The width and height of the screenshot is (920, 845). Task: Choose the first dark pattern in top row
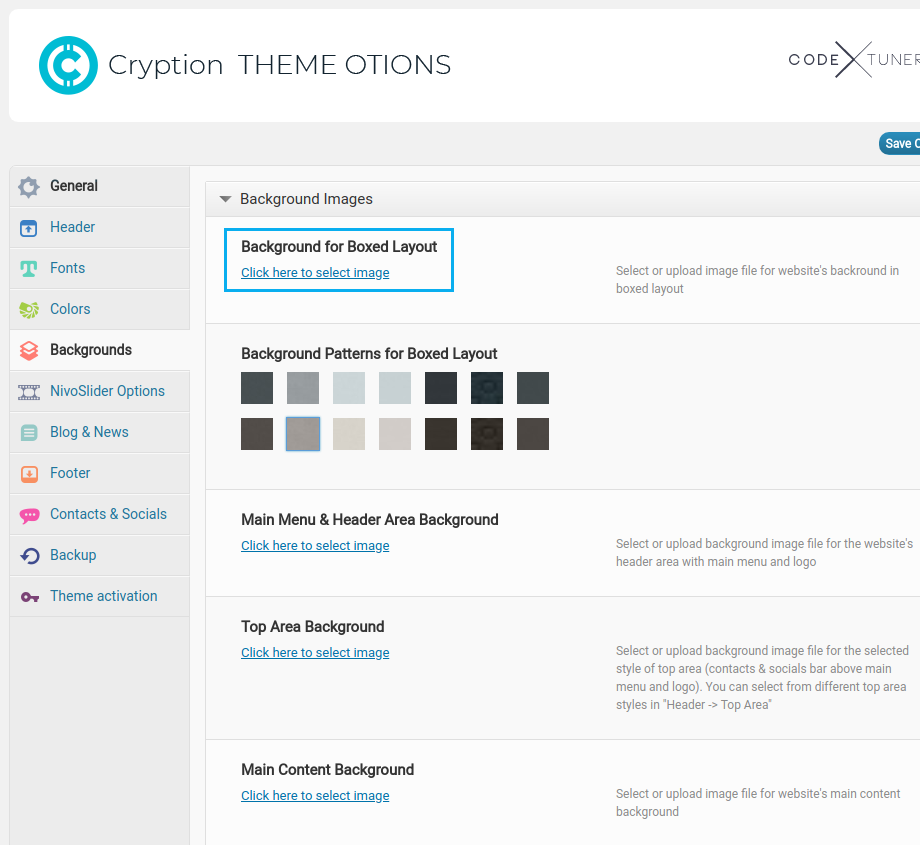click(257, 388)
